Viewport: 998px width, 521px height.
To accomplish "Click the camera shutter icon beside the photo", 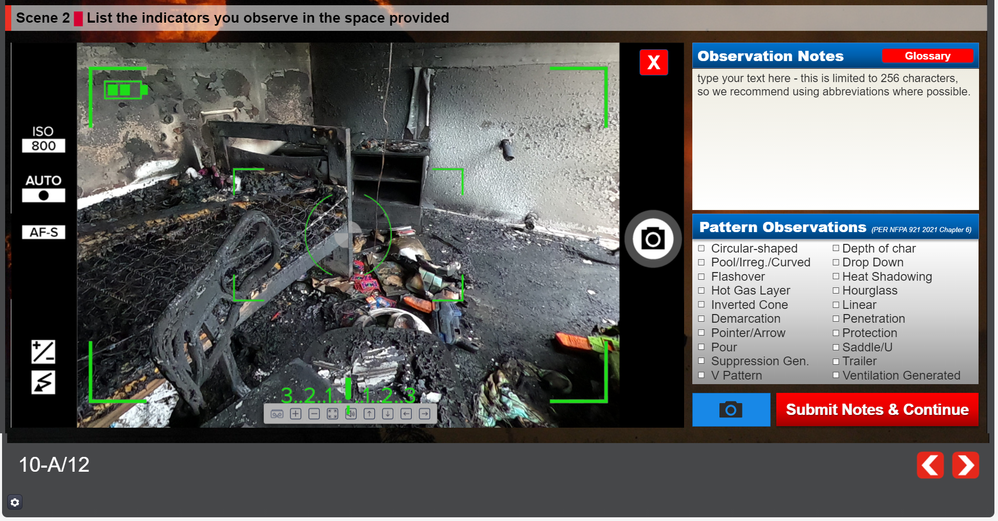I will click(652, 238).
